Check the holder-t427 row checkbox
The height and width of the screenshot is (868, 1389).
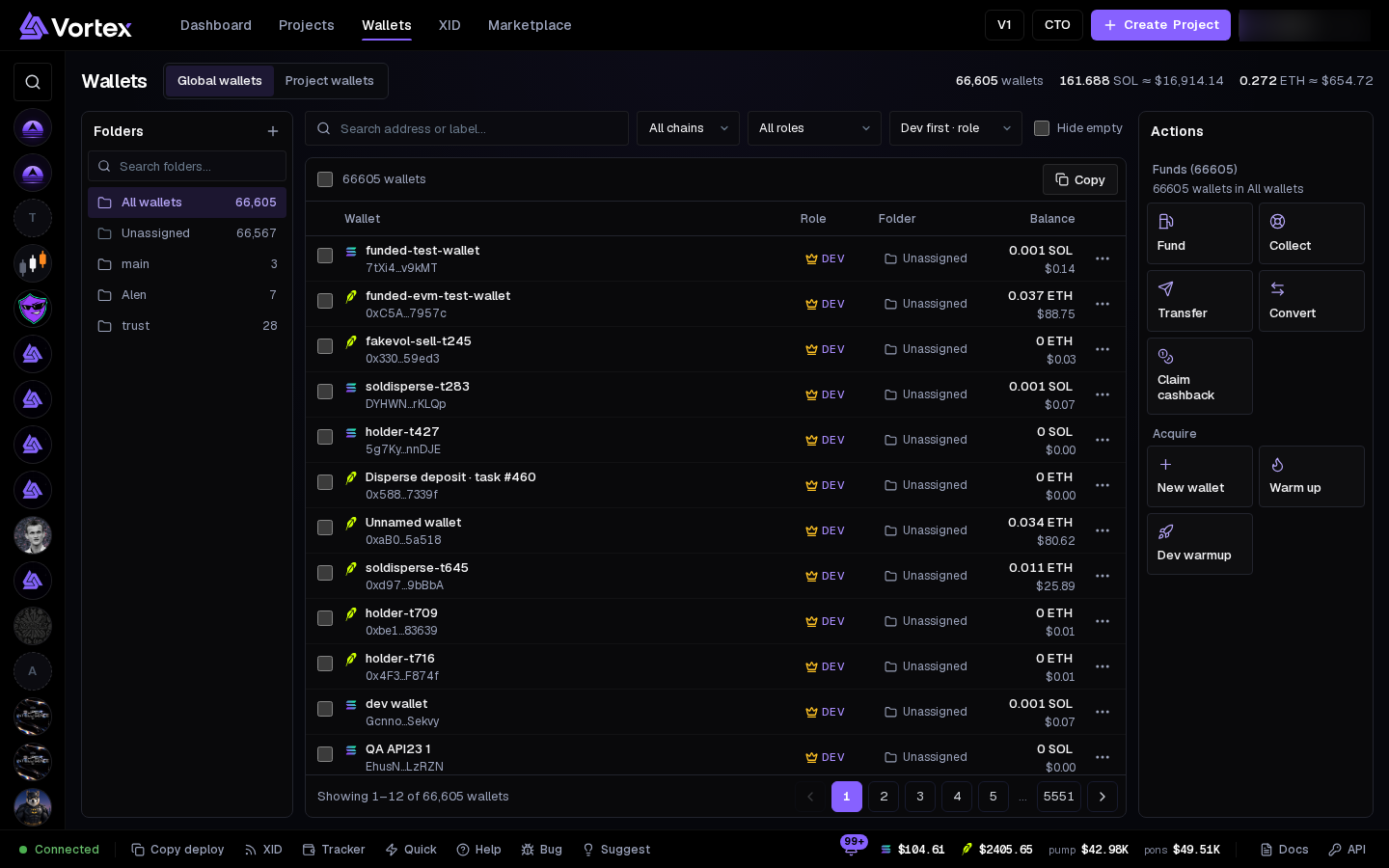click(325, 437)
